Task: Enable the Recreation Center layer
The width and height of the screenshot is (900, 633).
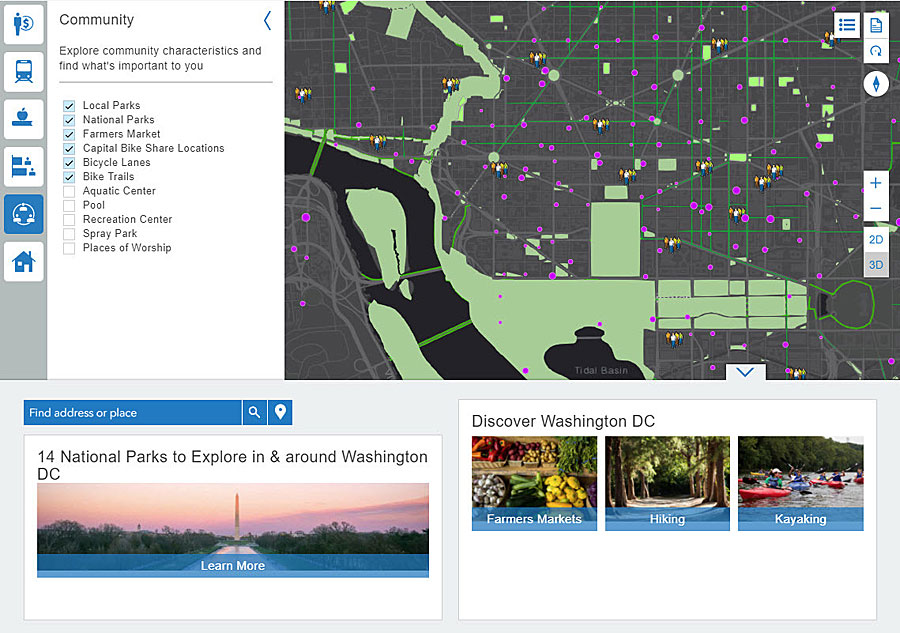Action: (x=69, y=220)
